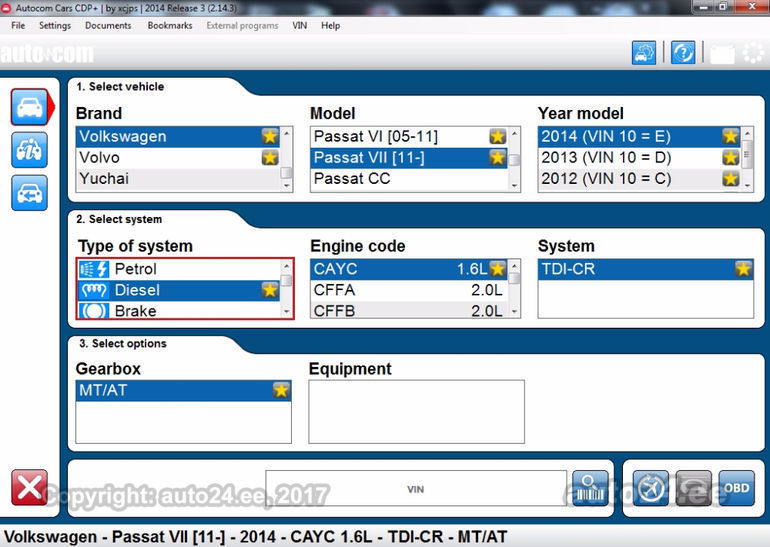Select Yuchai in the Brand list
770x547 pixels.
tap(178, 179)
